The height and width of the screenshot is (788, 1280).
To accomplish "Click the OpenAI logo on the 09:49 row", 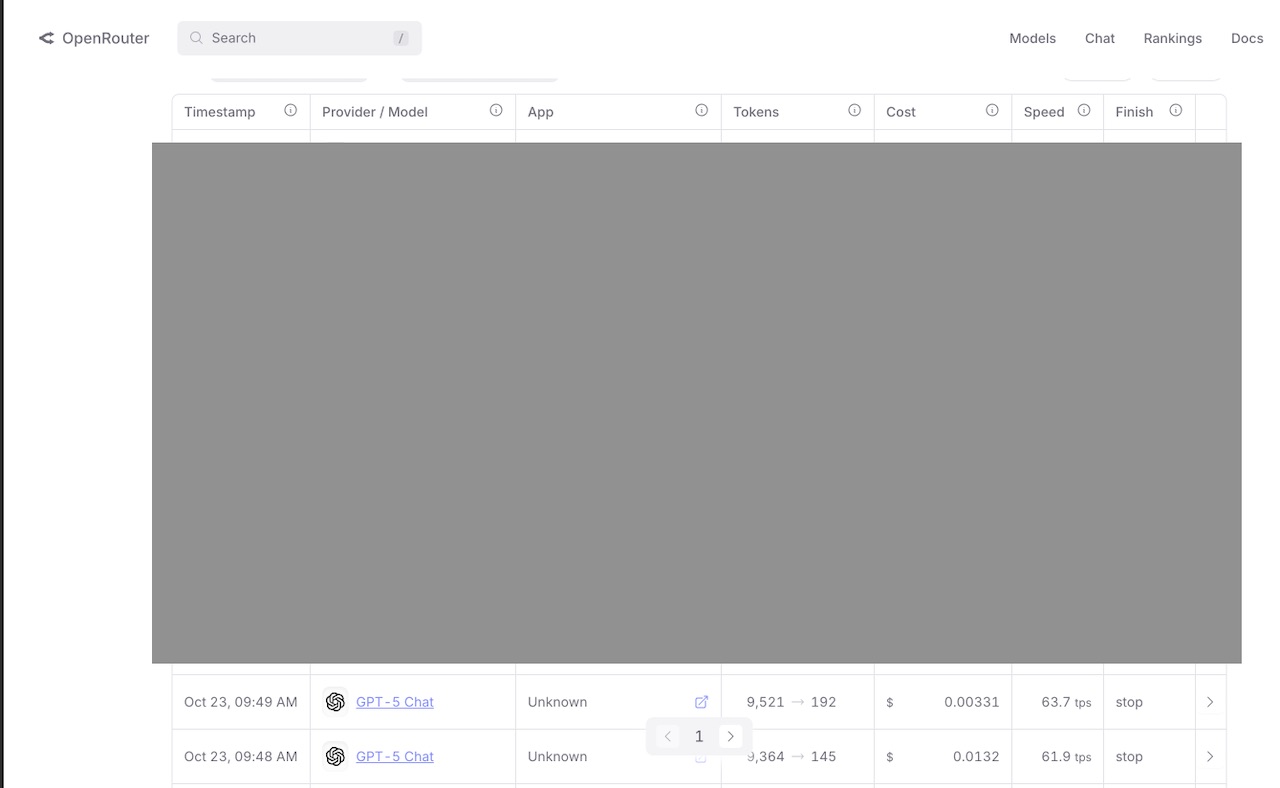I will coord(335,702).
